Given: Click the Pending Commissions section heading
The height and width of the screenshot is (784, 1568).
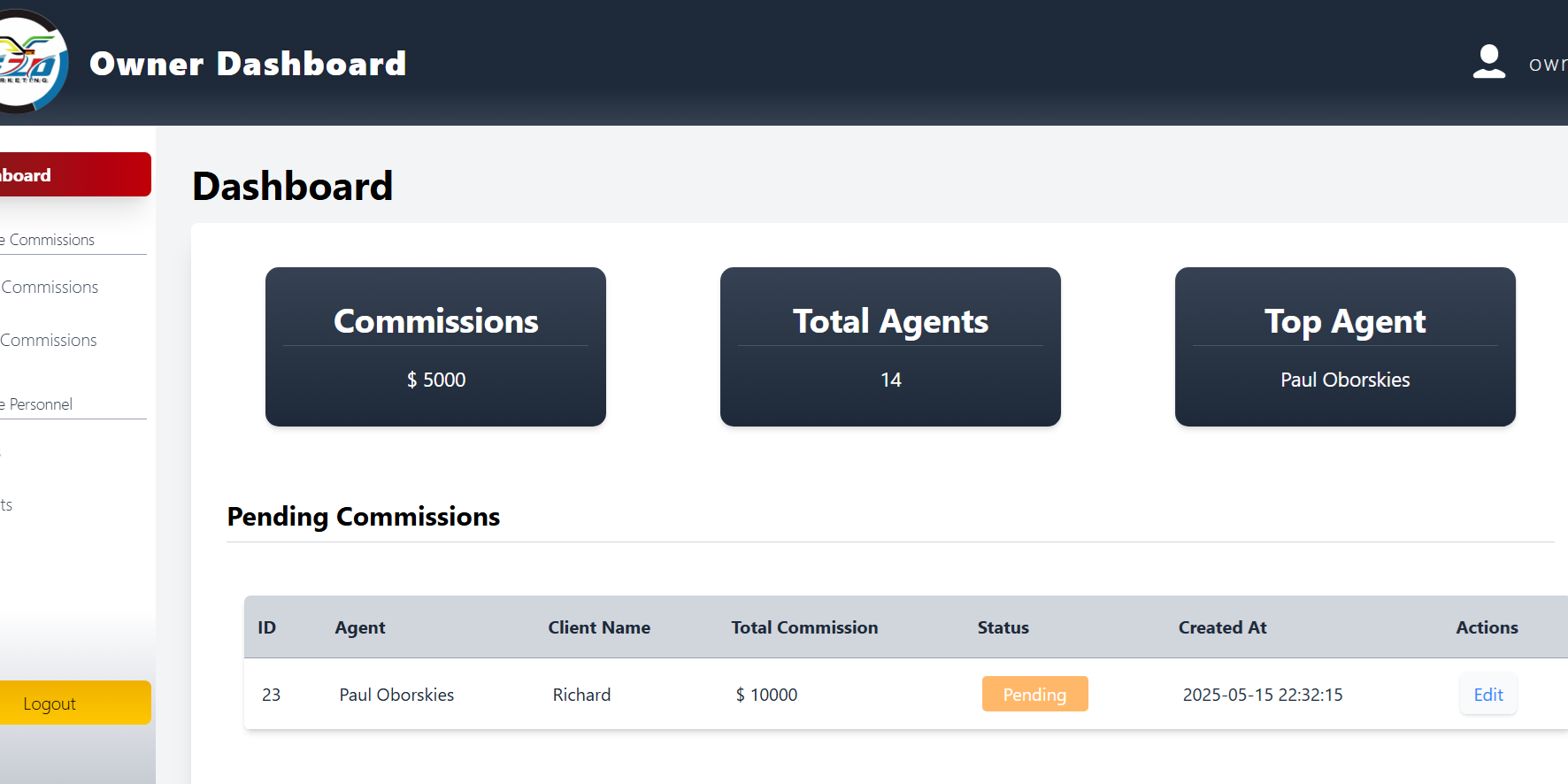Looking at the screenshot, I should [x=364, y=517].
